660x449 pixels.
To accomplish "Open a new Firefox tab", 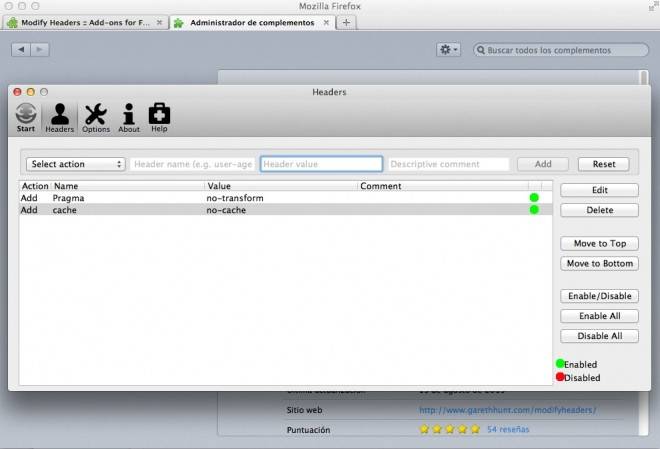I will 346,23.
